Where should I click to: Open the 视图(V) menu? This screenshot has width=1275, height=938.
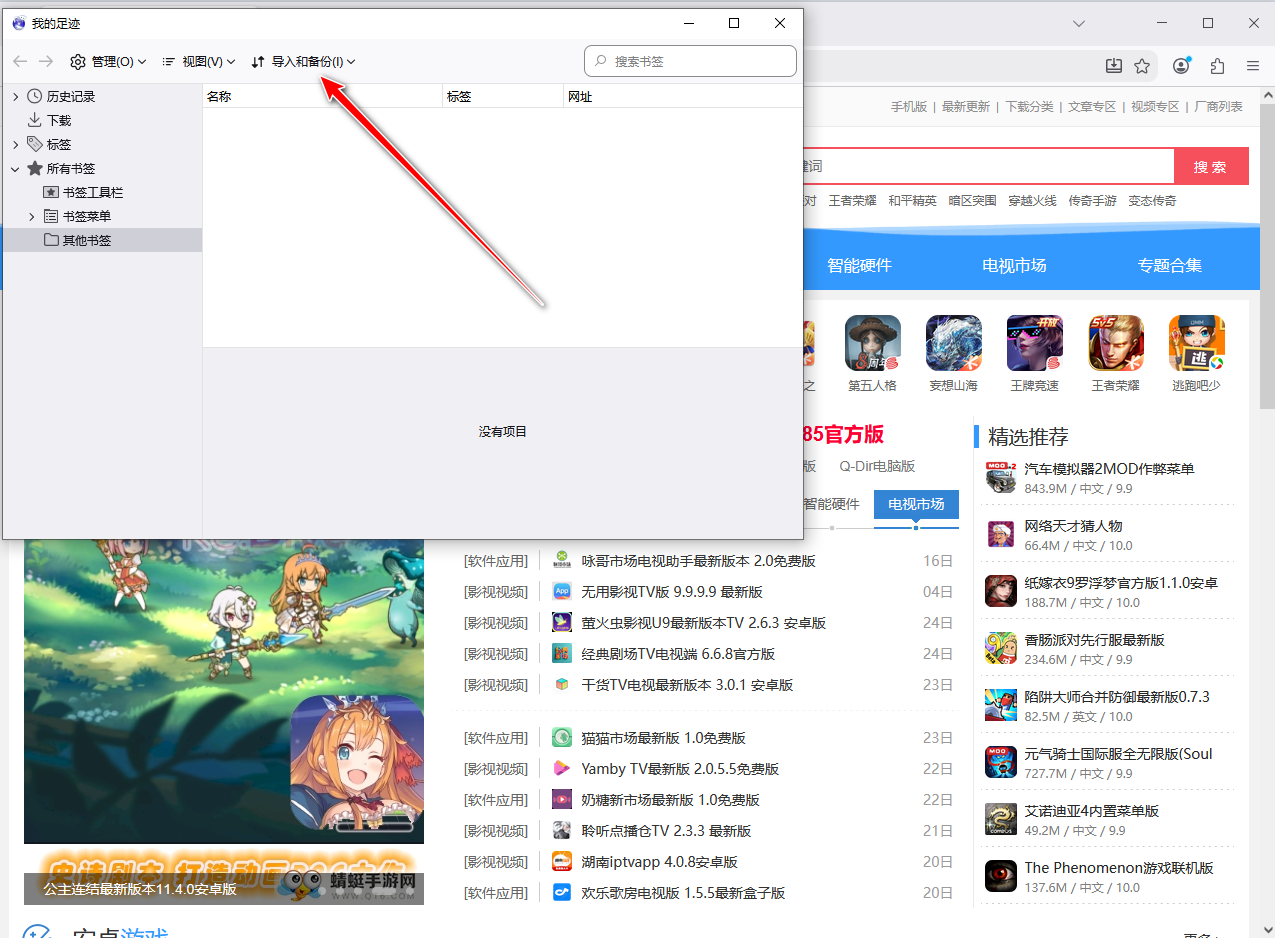pyautogui.click(x=198, y=62)
